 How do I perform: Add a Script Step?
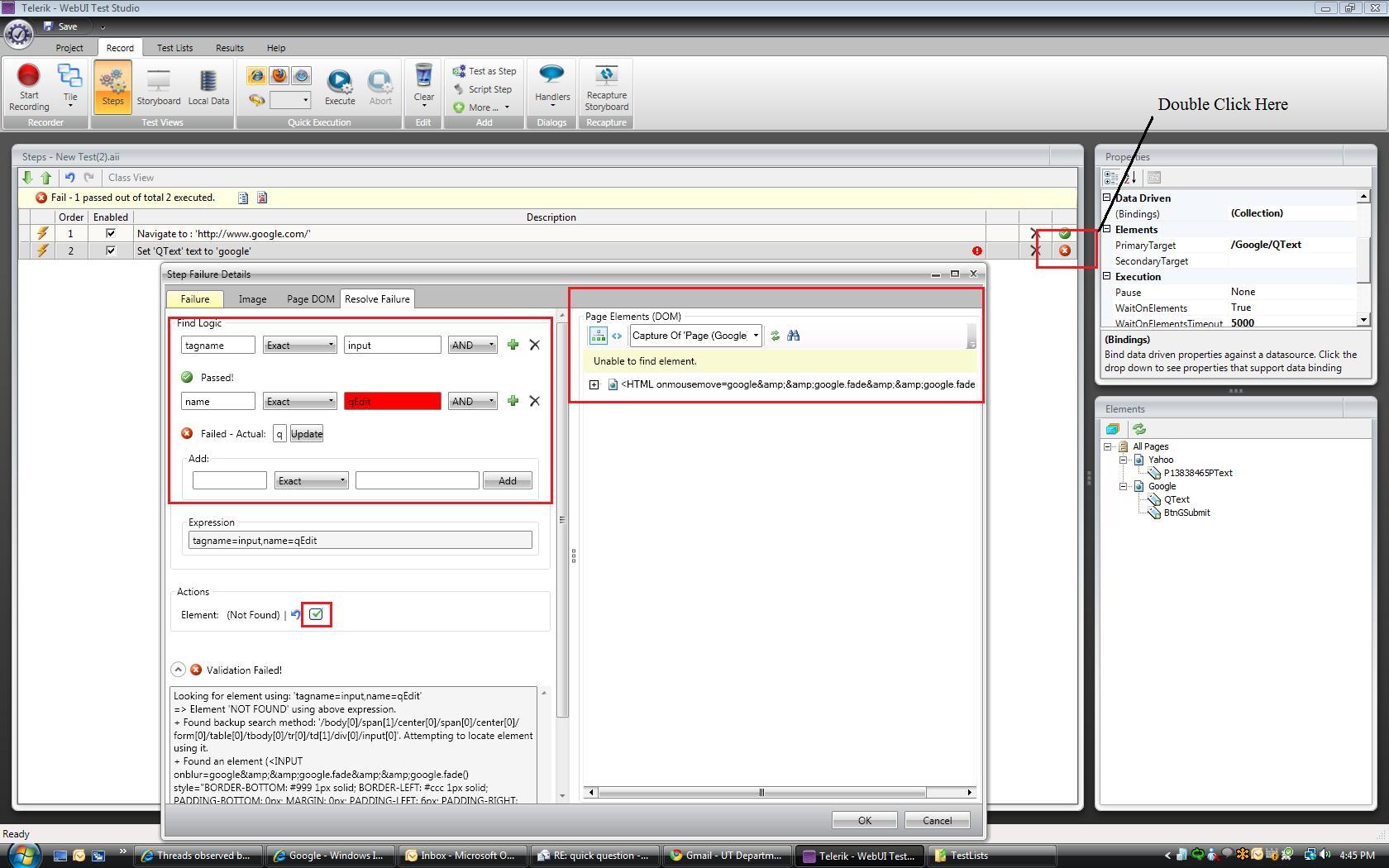[x=483, y=89]
